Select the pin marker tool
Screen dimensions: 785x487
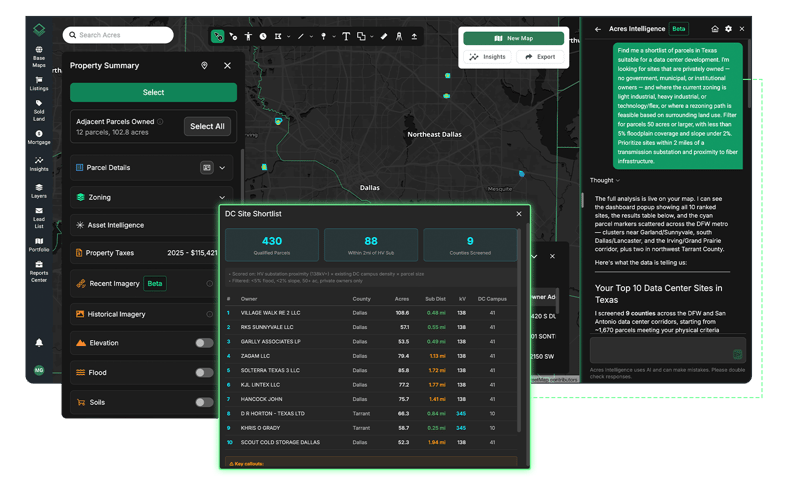(323, 36)
